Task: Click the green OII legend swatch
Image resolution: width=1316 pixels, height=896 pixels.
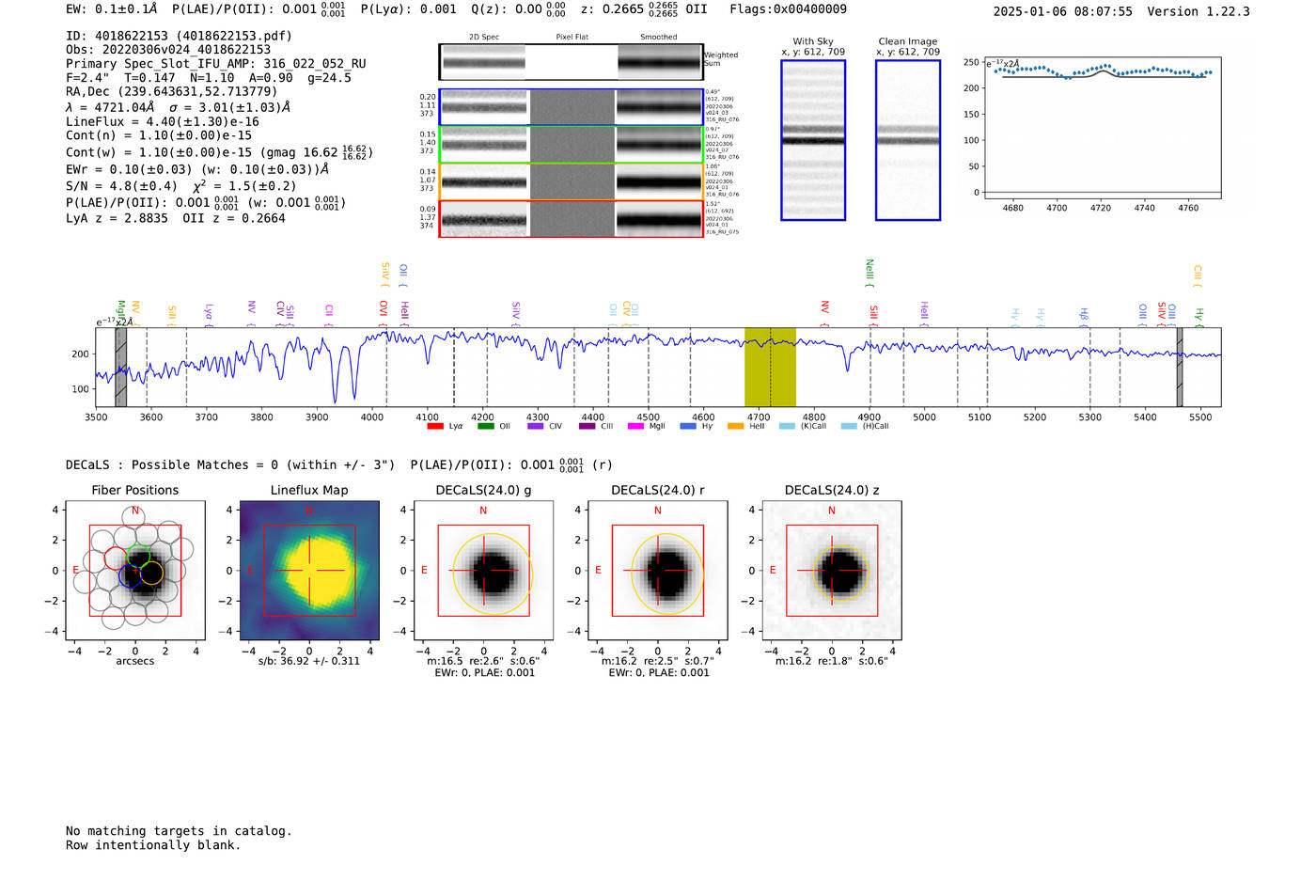Action: [x=485, y=426]
